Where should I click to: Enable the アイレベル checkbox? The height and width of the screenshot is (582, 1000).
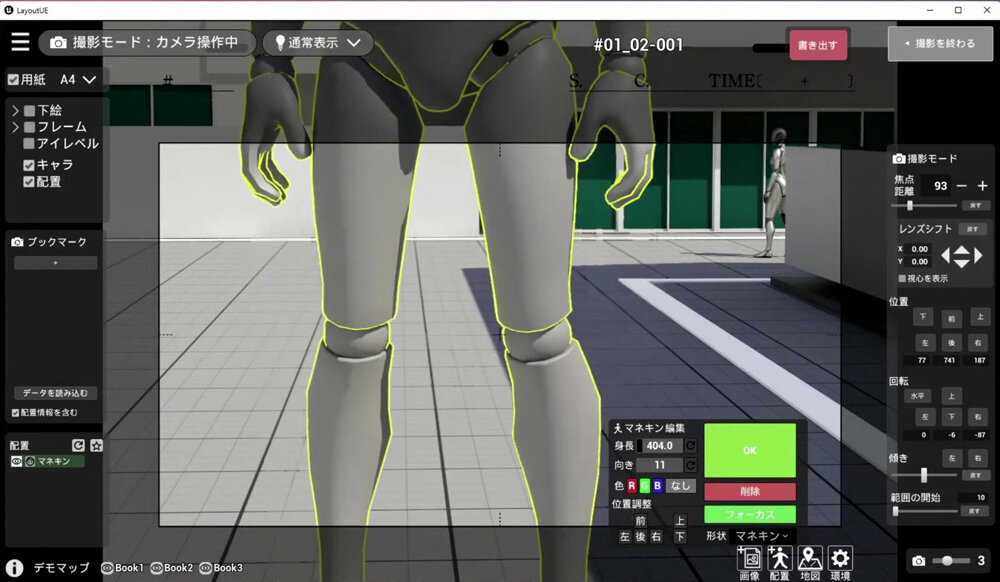pos(29,144)
